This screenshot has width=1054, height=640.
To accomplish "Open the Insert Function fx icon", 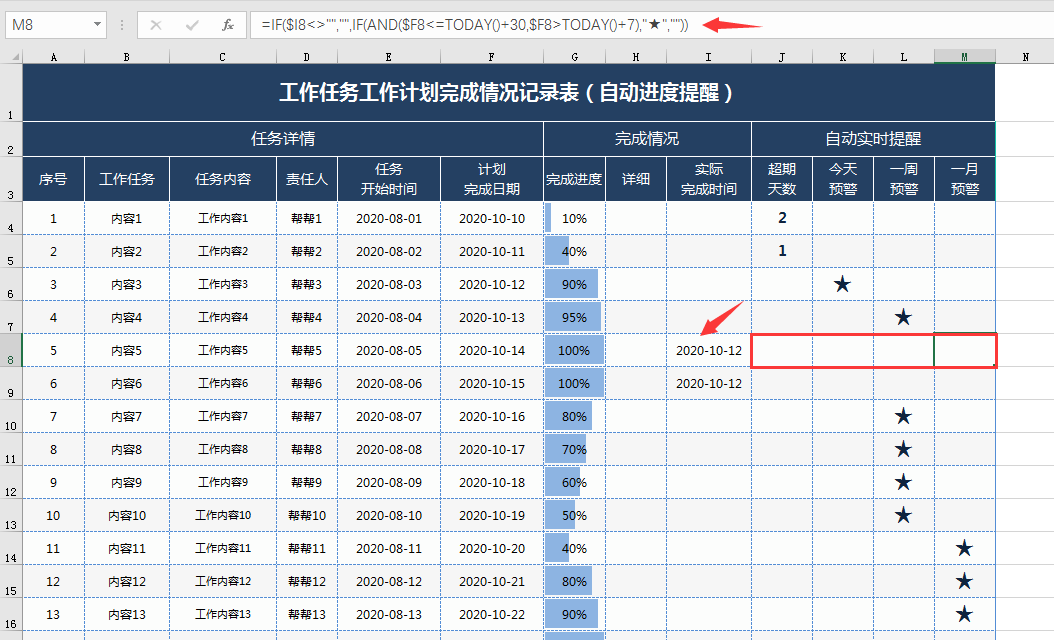I will [x=228, y=25].
